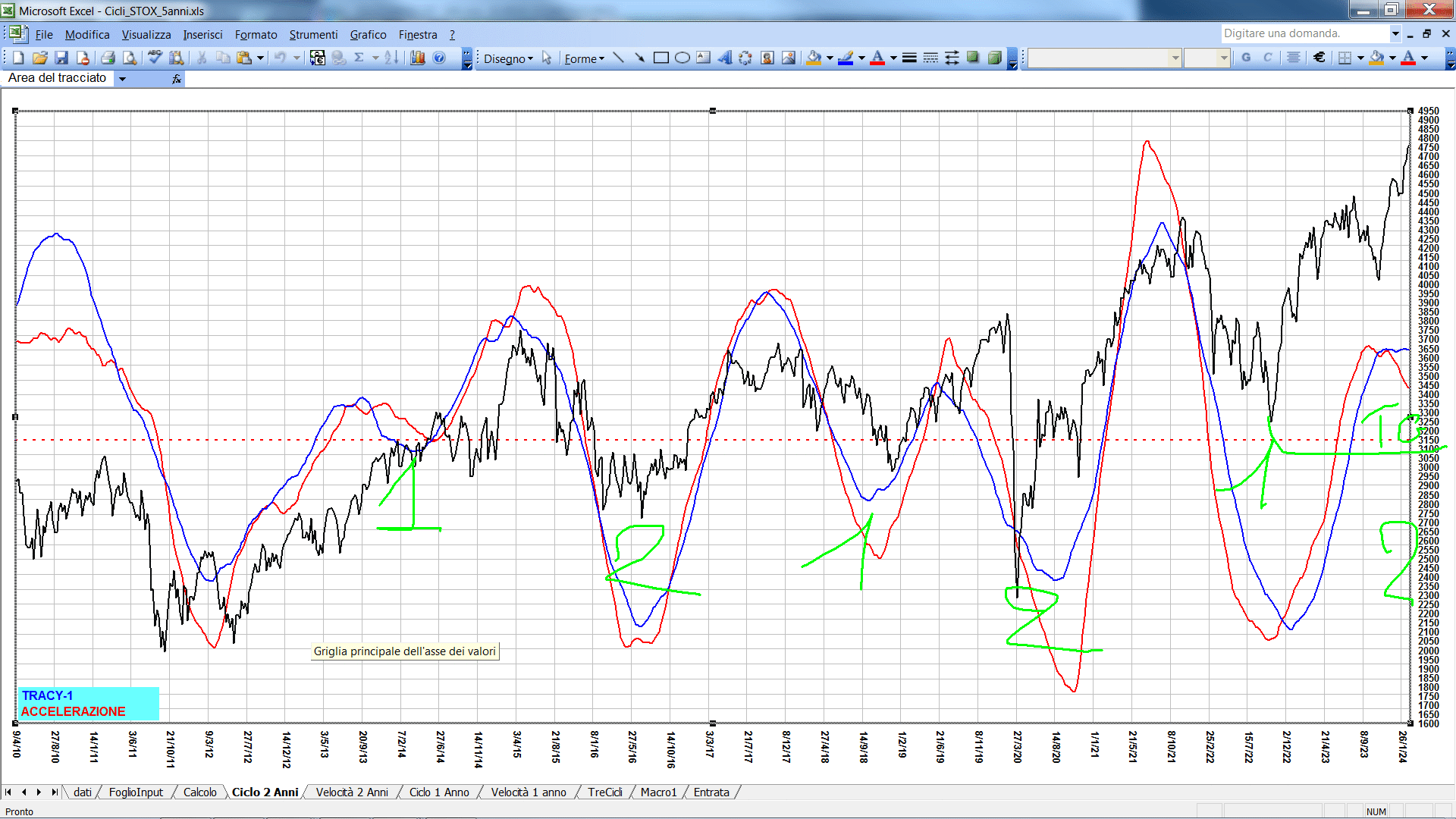Click the Chart Wizard icon

[418, 58]
